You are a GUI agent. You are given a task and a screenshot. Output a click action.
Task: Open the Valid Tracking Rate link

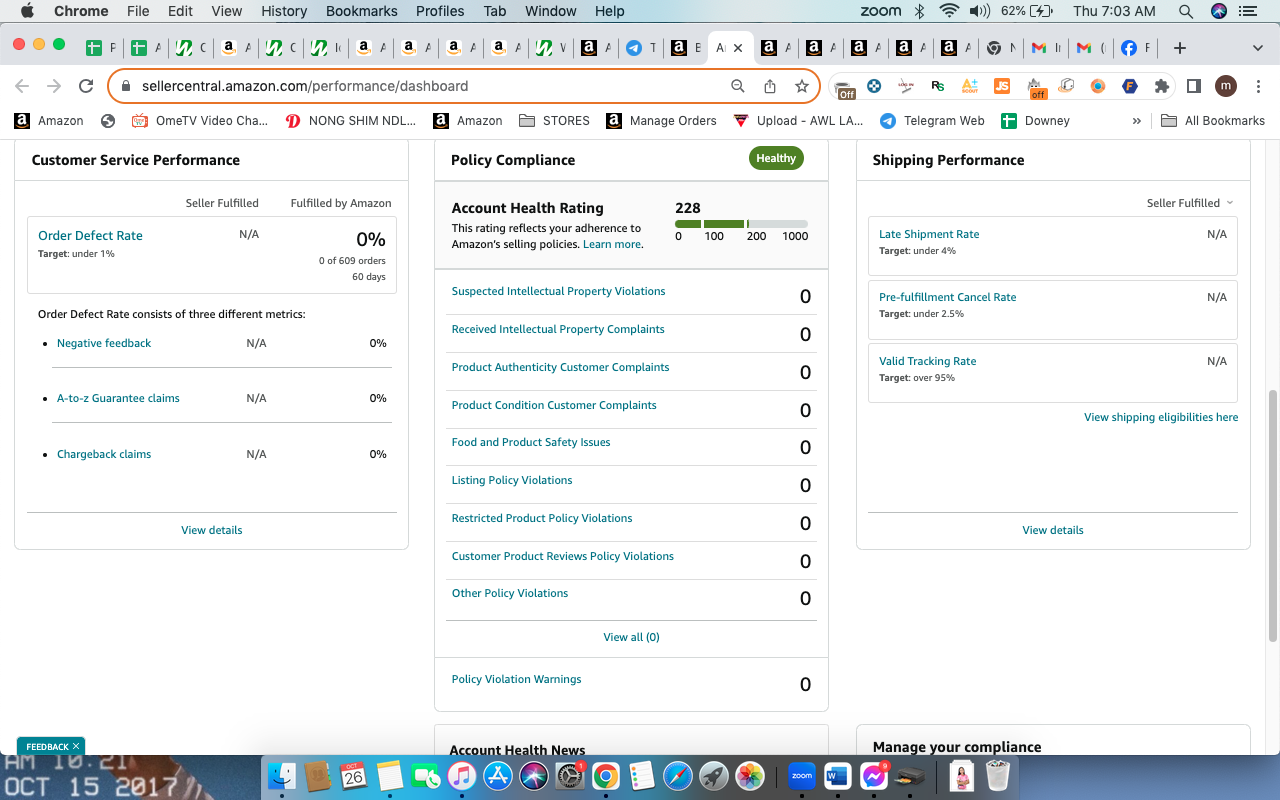coord(927,361)
